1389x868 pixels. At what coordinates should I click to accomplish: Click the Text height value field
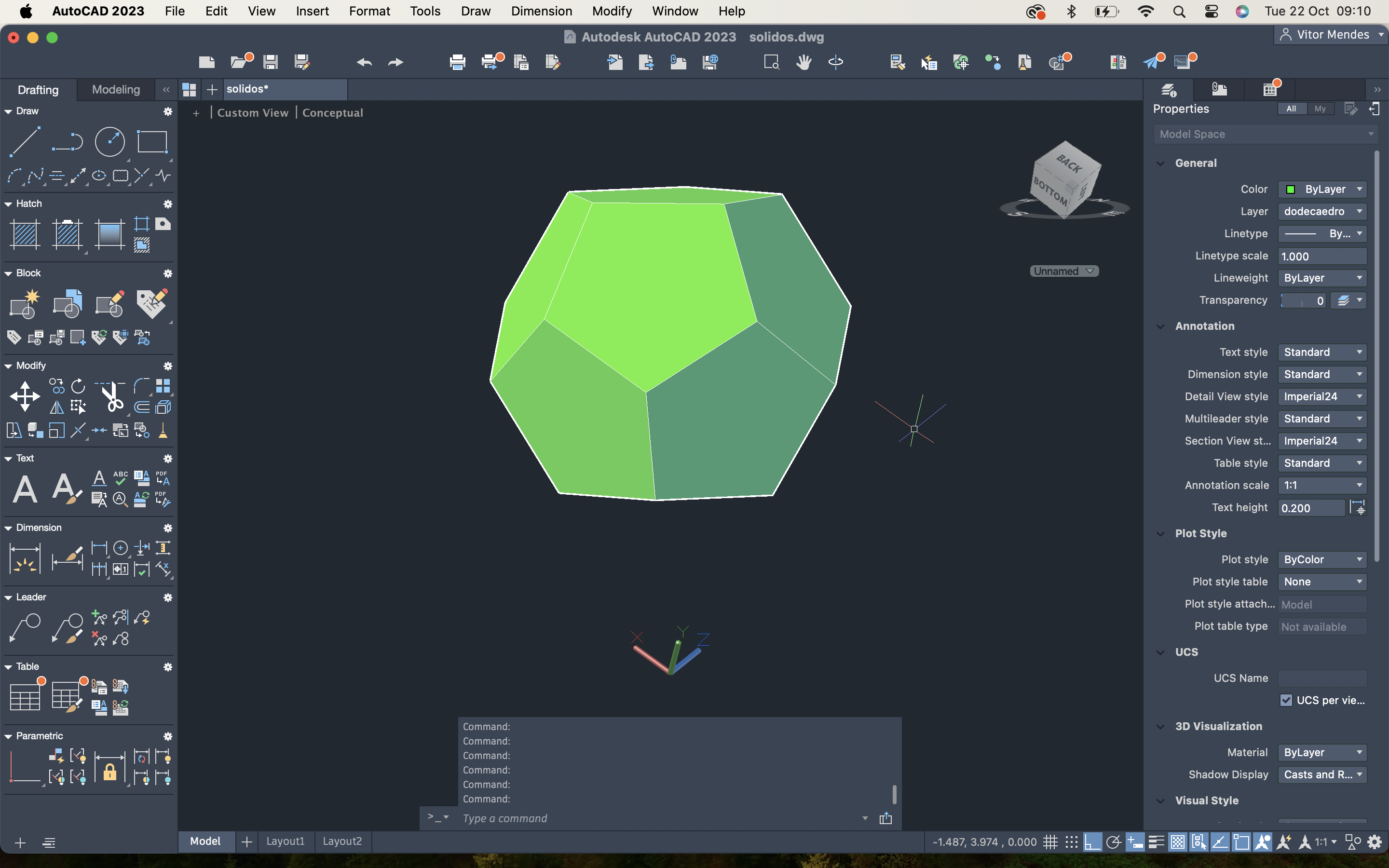[1311, 508]
